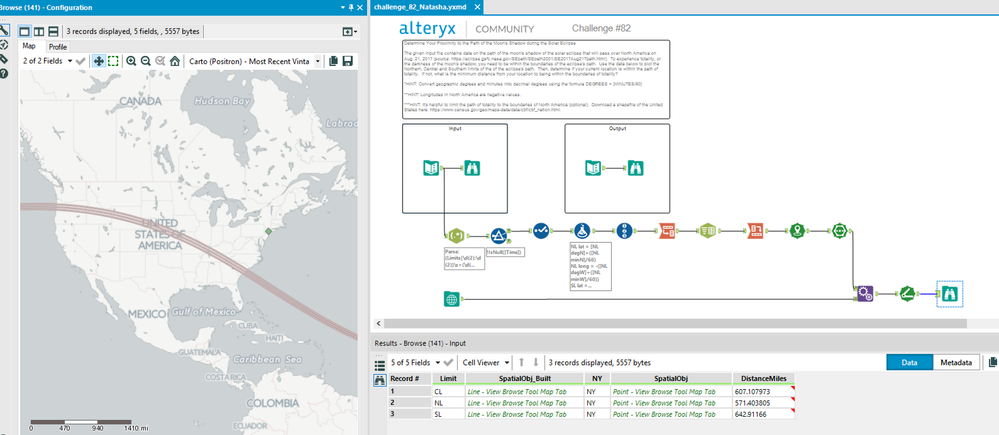Zoom in on the map
This screenshot has width=999, height=435.
coord(131,61)
